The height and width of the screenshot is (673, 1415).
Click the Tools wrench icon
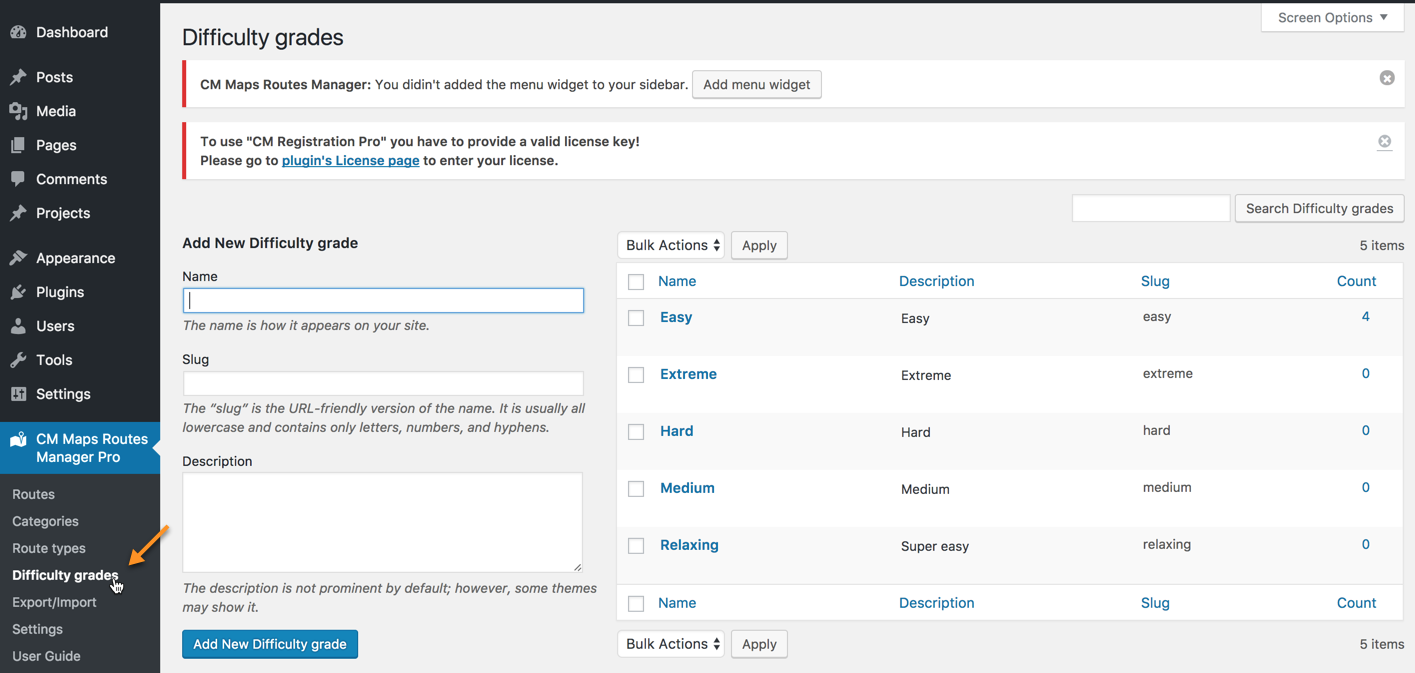[18, 360]
